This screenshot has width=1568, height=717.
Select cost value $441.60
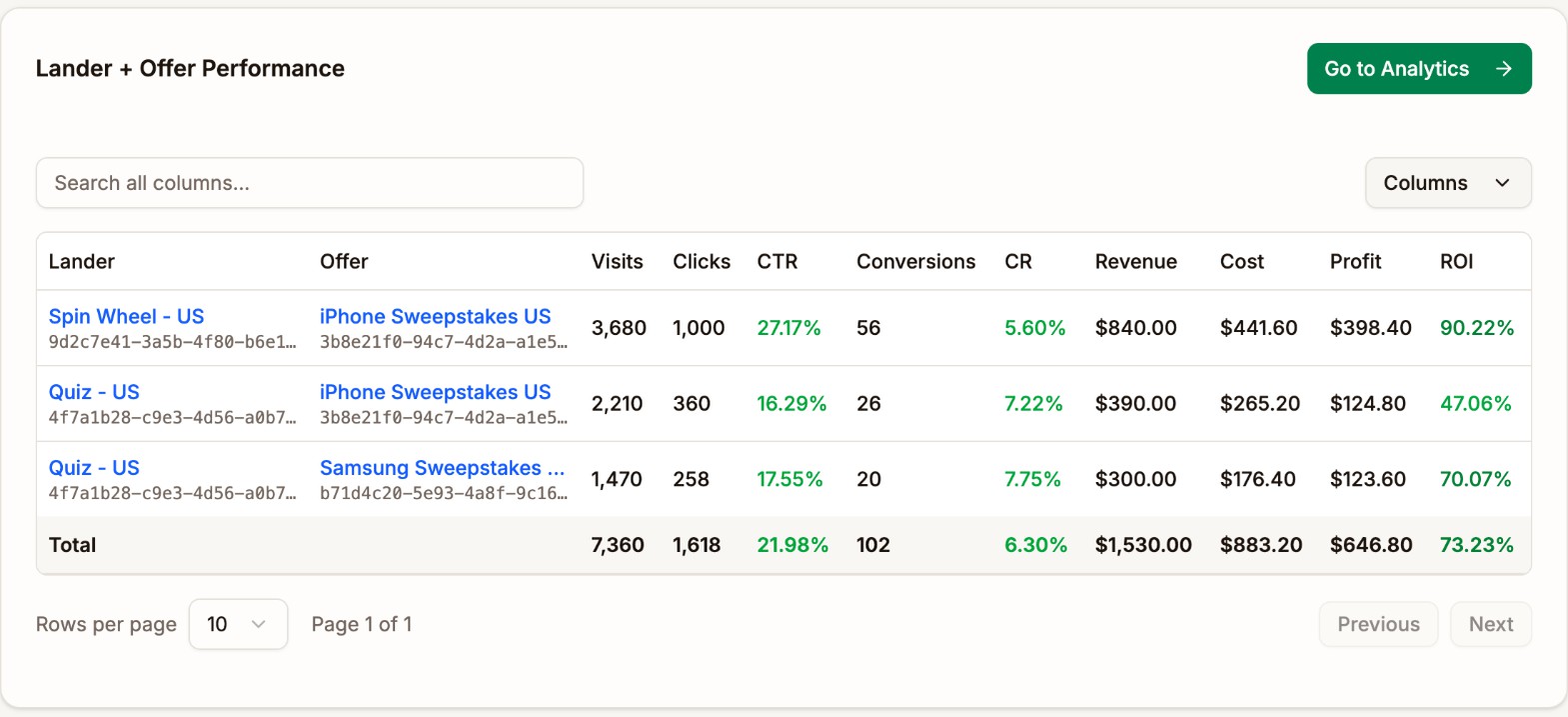click(x=1259, y=328)
